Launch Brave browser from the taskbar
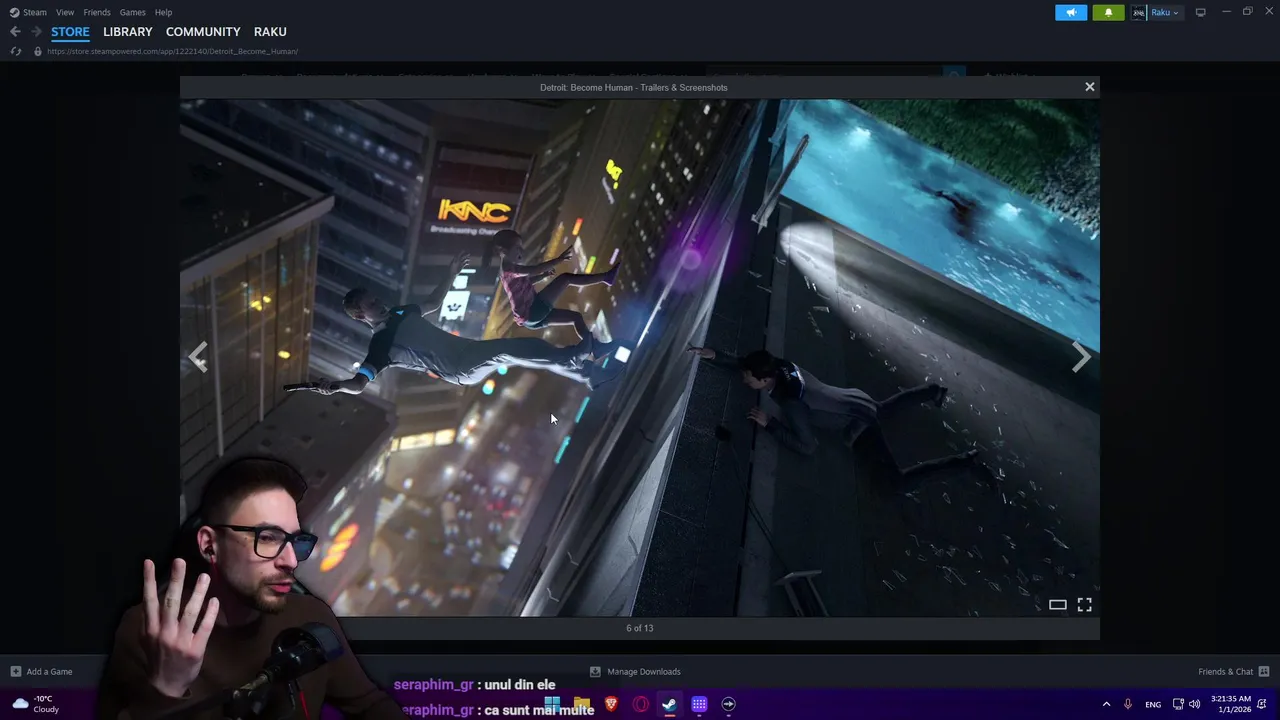The image size is (1280, 720). 611,704
